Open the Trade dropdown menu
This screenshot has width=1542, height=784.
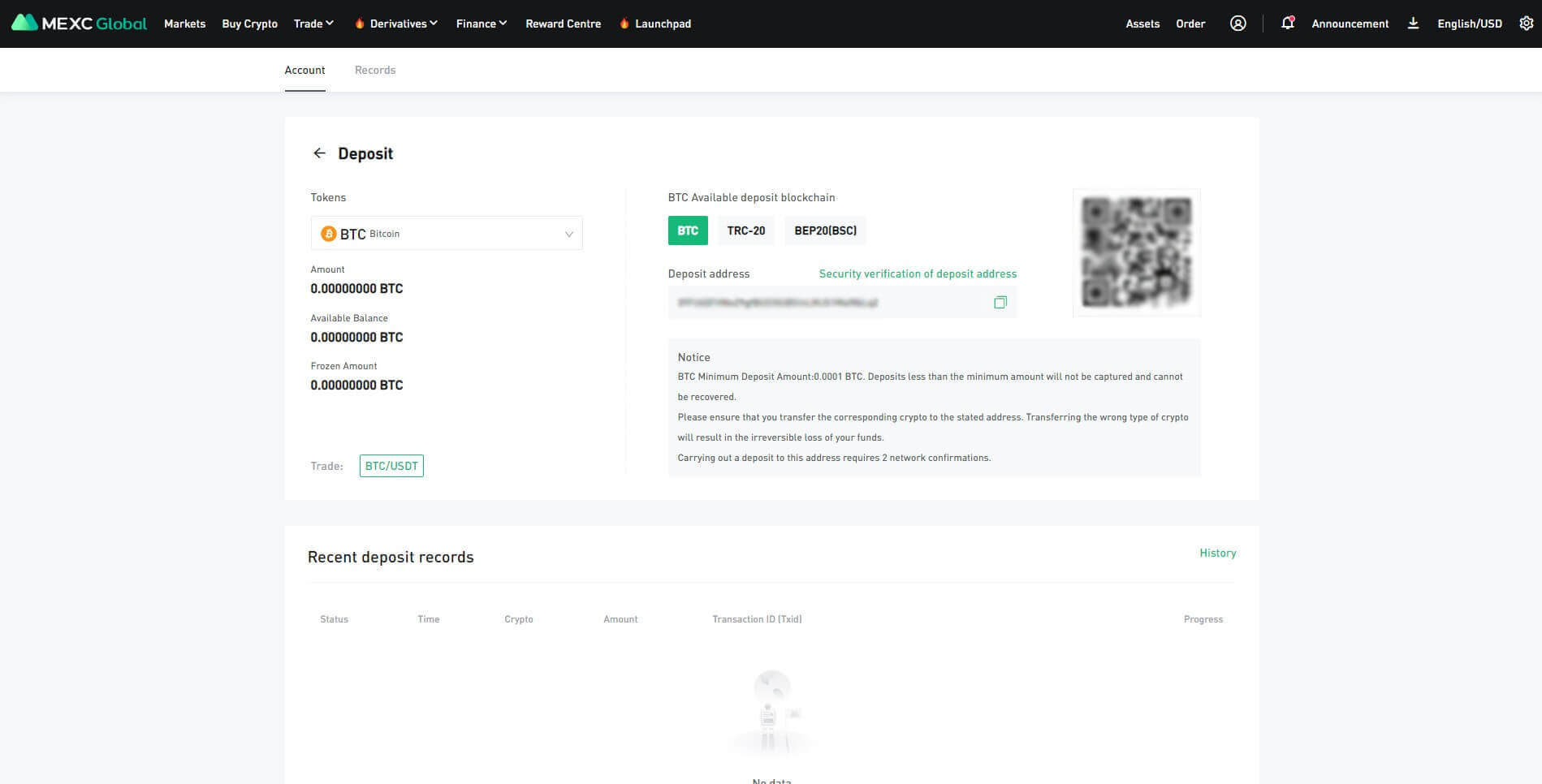[313, 24]
